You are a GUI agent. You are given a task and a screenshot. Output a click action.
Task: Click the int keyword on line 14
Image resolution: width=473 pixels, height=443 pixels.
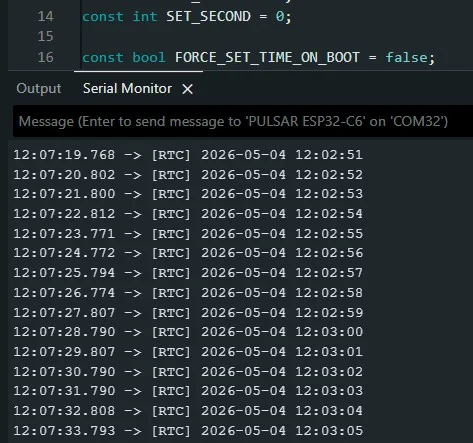[x=145, y=16]
